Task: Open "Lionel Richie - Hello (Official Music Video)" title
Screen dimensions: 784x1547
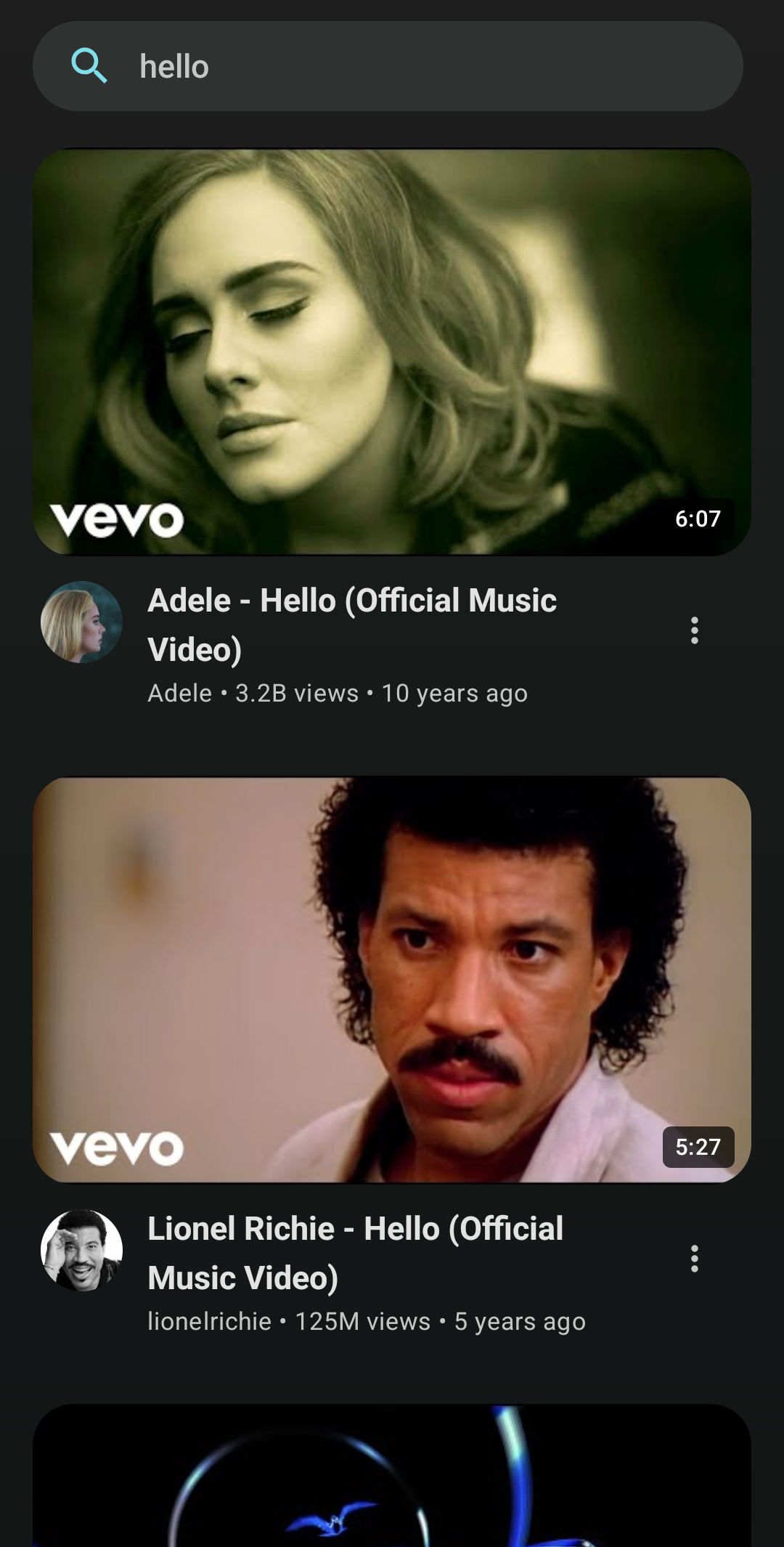Action: click(356, 1253)
